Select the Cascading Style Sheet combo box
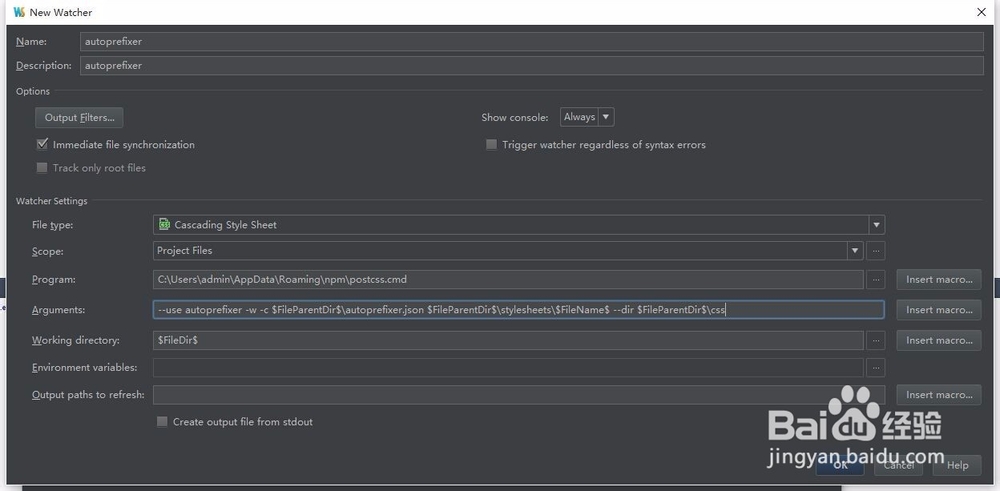Viewport: 1000px width, 491px height. pyautogui.click(x=518, y=224)
